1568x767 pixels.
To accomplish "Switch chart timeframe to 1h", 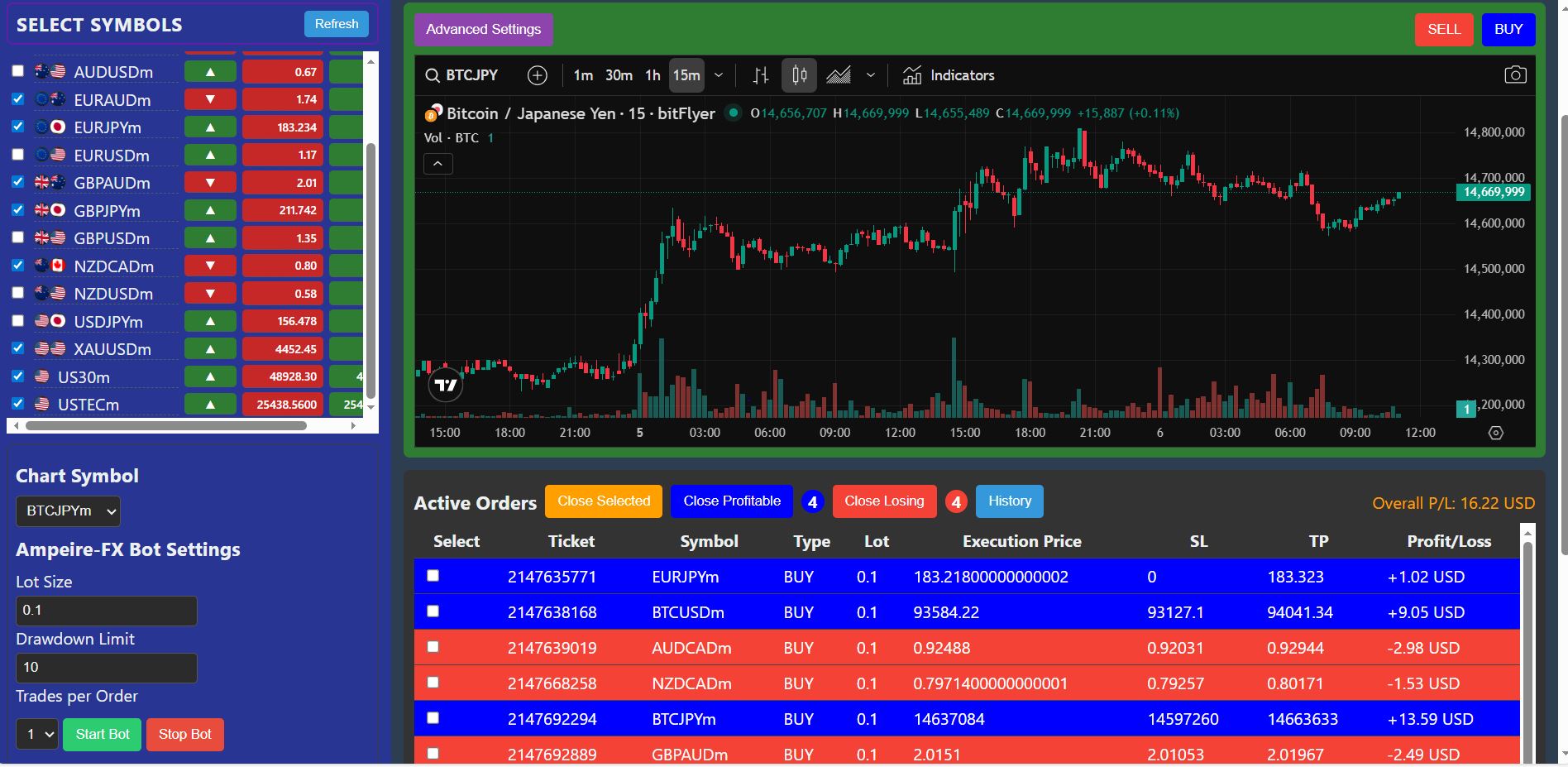I will (653, 75).
